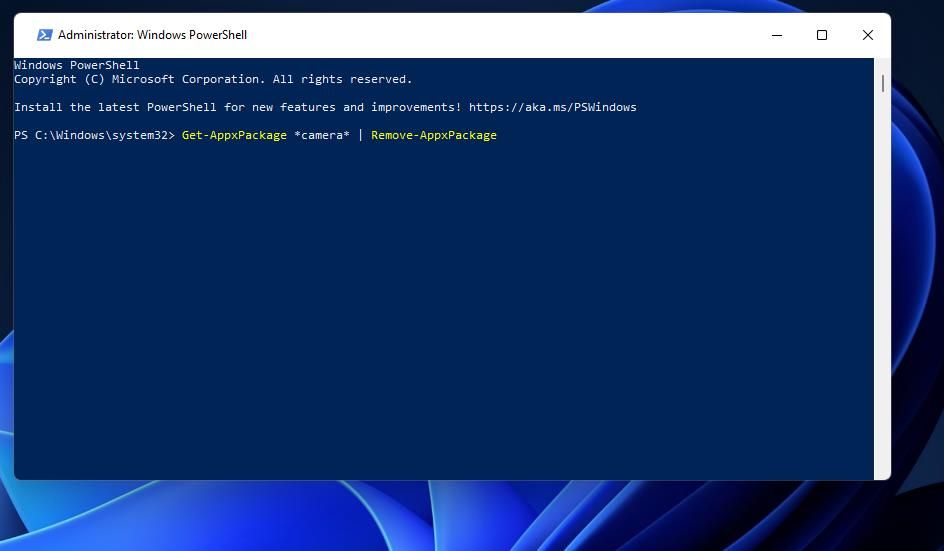Screen dimensions: 944x551
Task: Click the 'Windows PowerShell' header line
Action: click(76, 65)
